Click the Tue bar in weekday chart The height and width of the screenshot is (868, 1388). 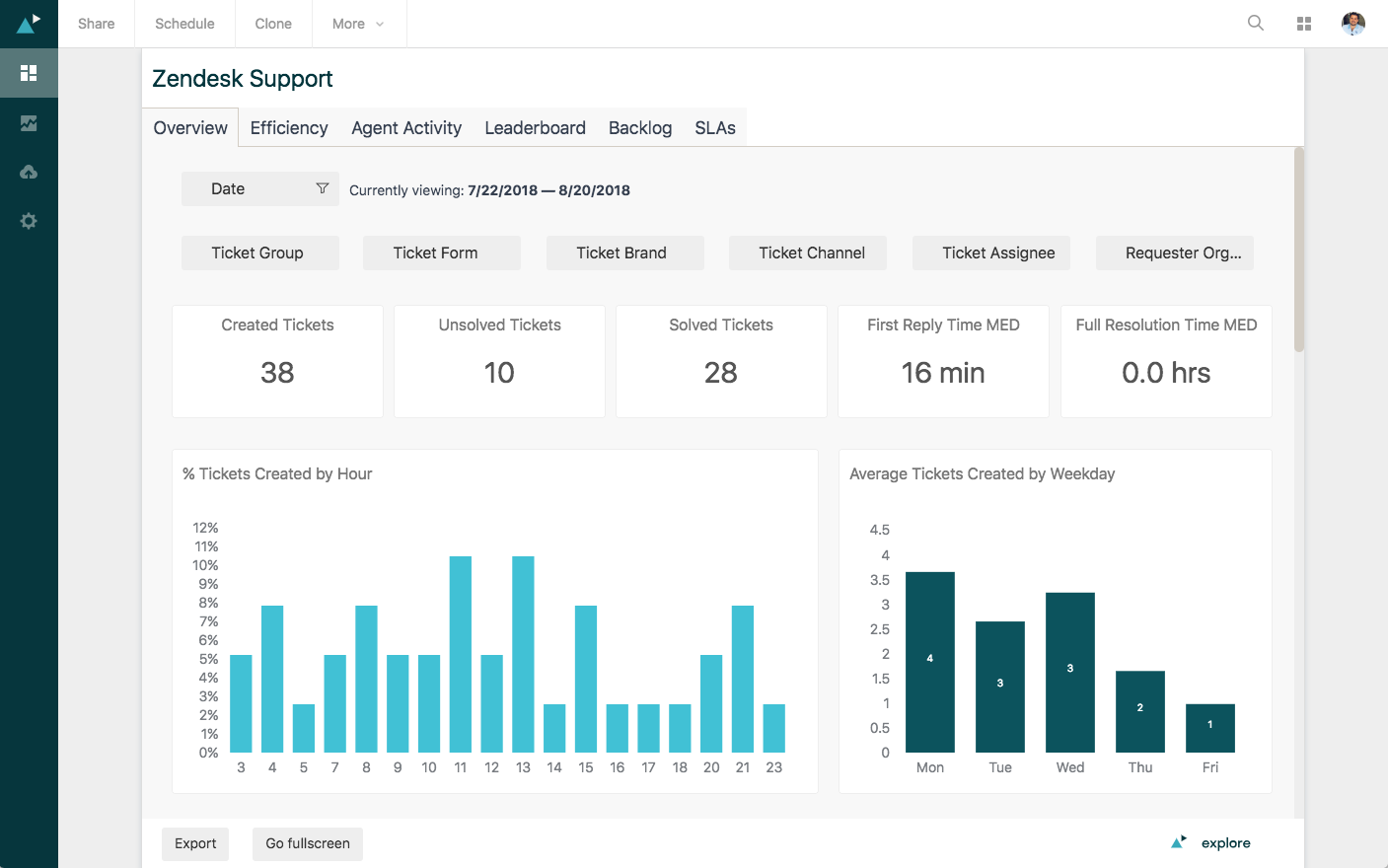[x=1000, y=687]
